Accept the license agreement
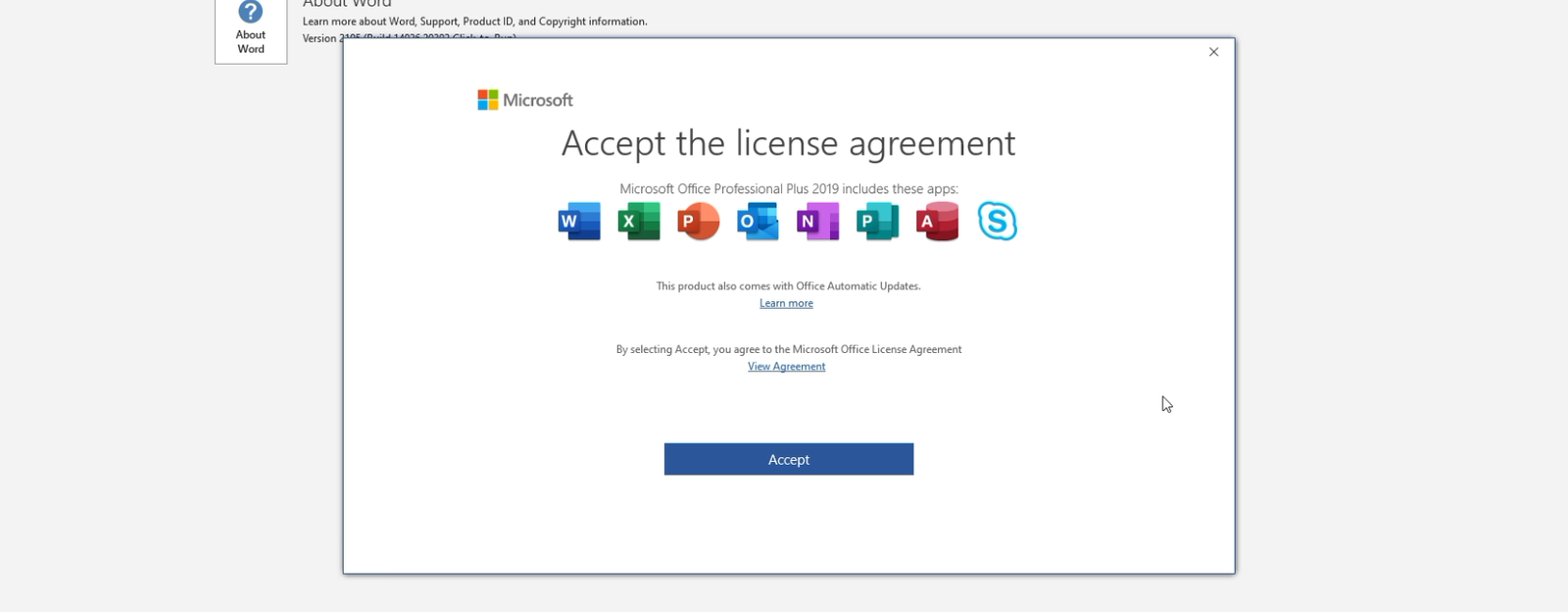Screen dimensions: 1568x612 [789, 459]
